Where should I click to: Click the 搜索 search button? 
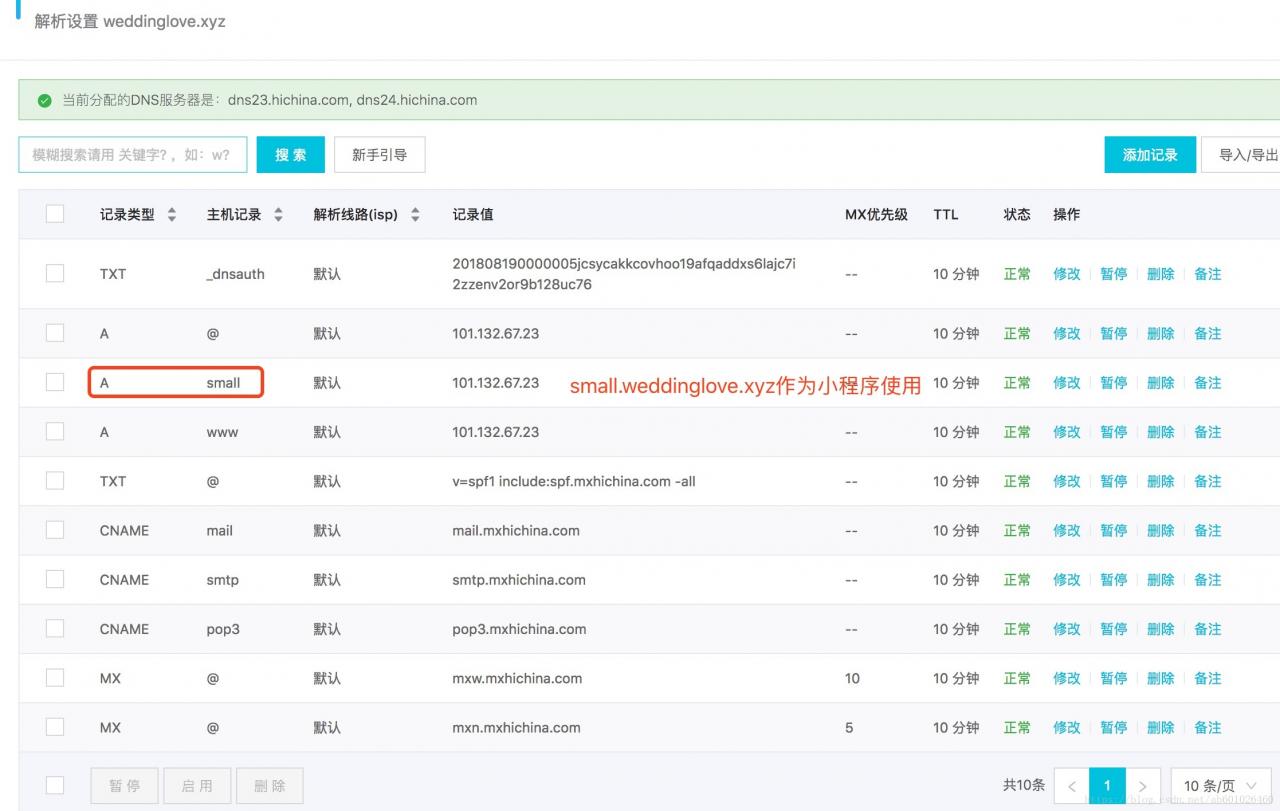pyautogui.click(x=291, y=155)
